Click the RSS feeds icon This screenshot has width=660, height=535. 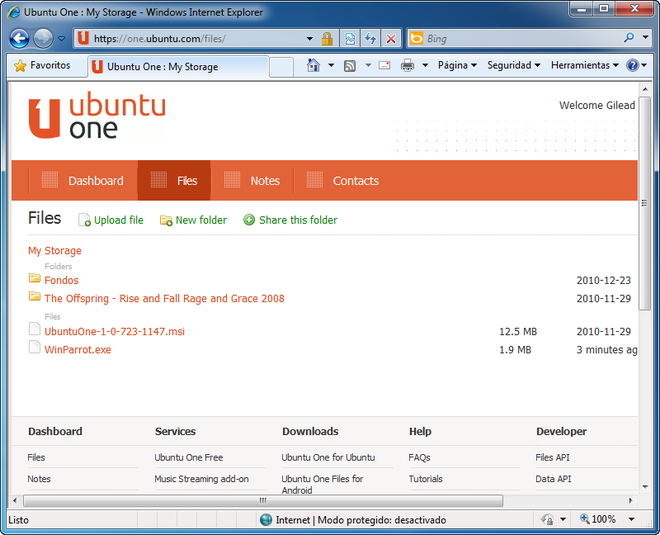(x=350, y=66)
